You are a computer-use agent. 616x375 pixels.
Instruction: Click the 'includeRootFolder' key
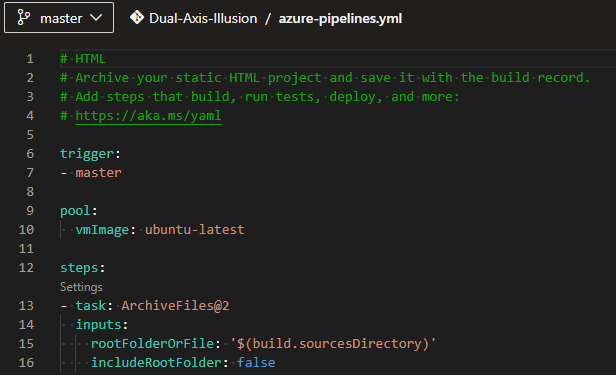pyautogui.click(x=156, y=362)
